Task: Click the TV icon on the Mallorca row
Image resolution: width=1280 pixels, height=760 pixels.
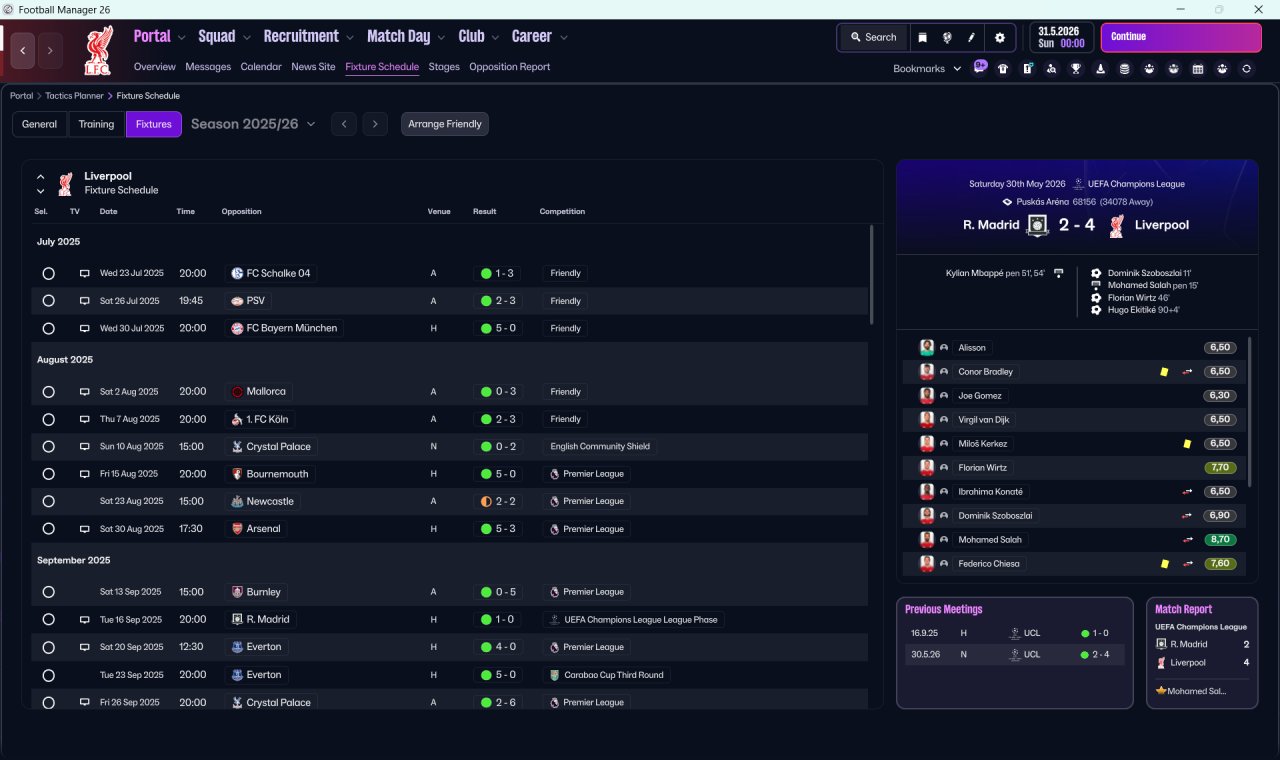Action: coord(85,392)
